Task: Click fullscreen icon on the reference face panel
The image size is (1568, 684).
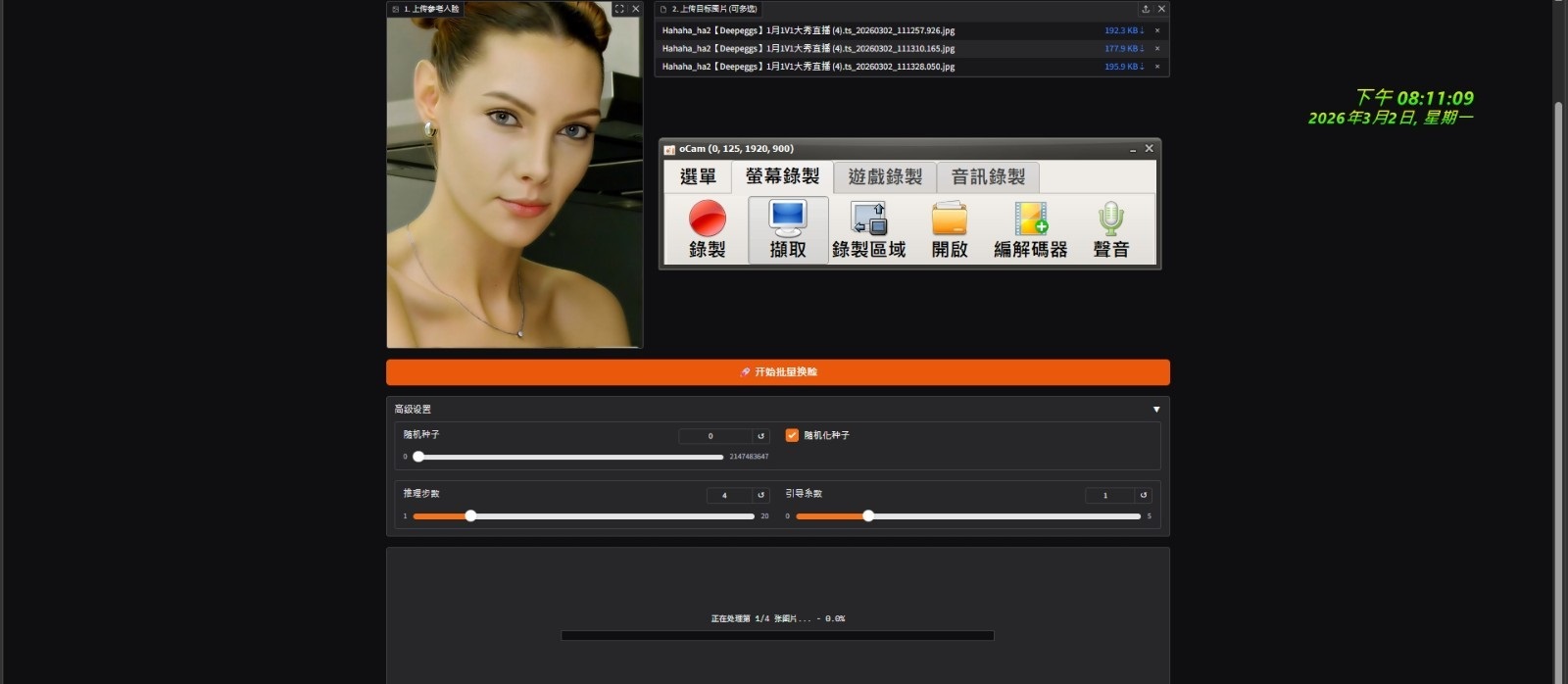Action: pyautogui.click(x=619, y=9)
